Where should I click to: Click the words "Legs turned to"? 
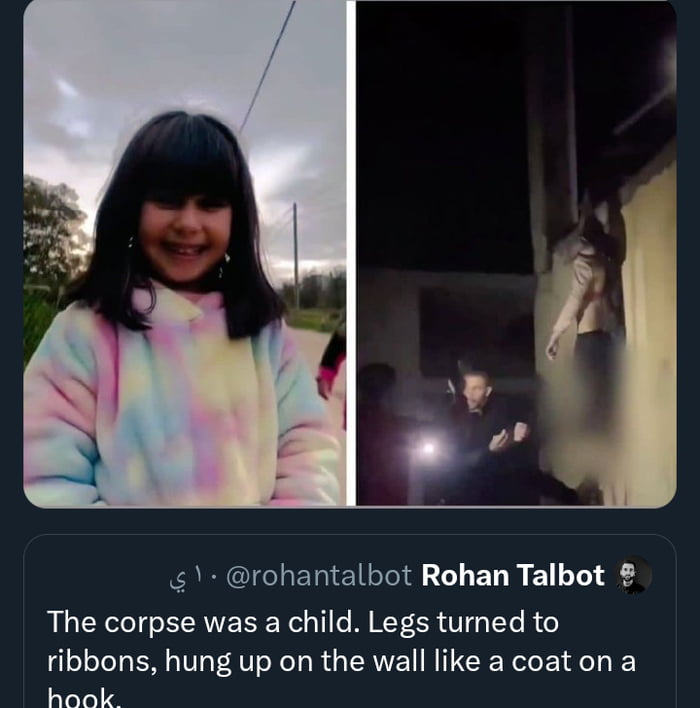(463, 622)
